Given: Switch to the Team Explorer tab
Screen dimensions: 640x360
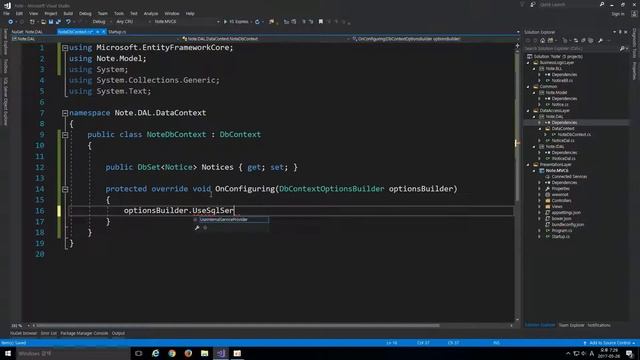Looking at the screenshot, I should pyautogui.click(x=571, y=325).
